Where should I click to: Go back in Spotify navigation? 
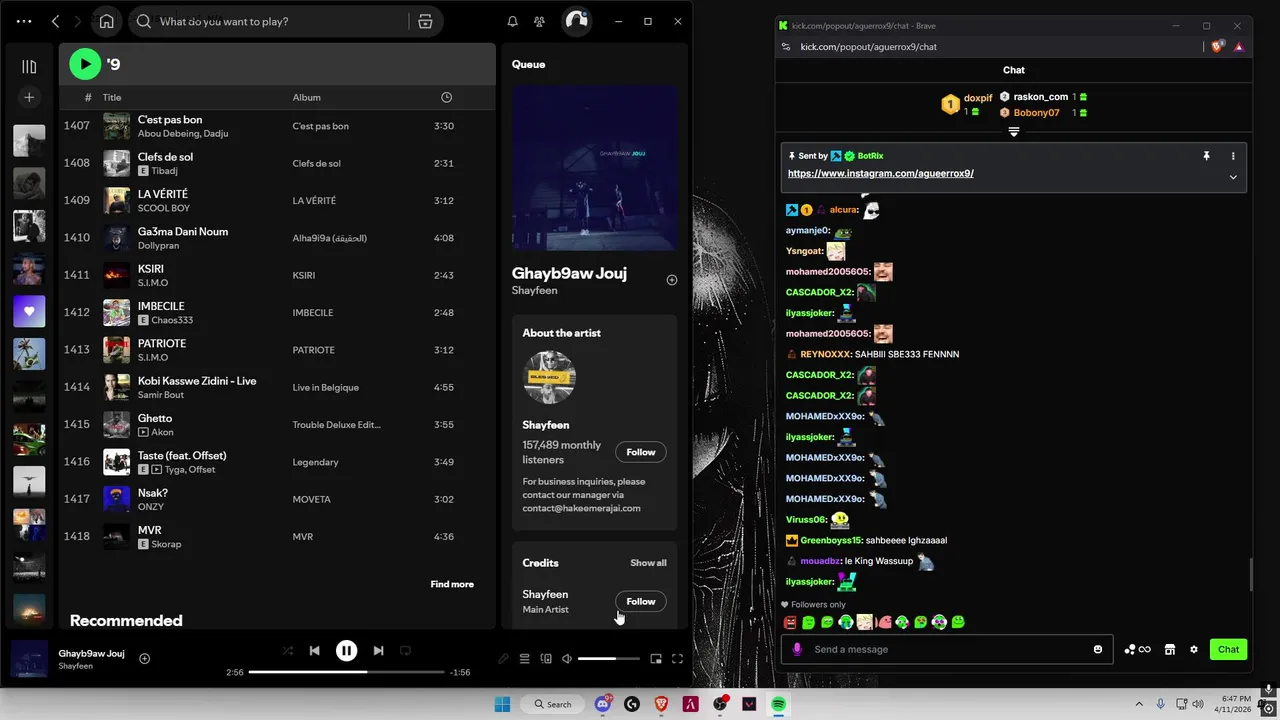coord(56,21)
